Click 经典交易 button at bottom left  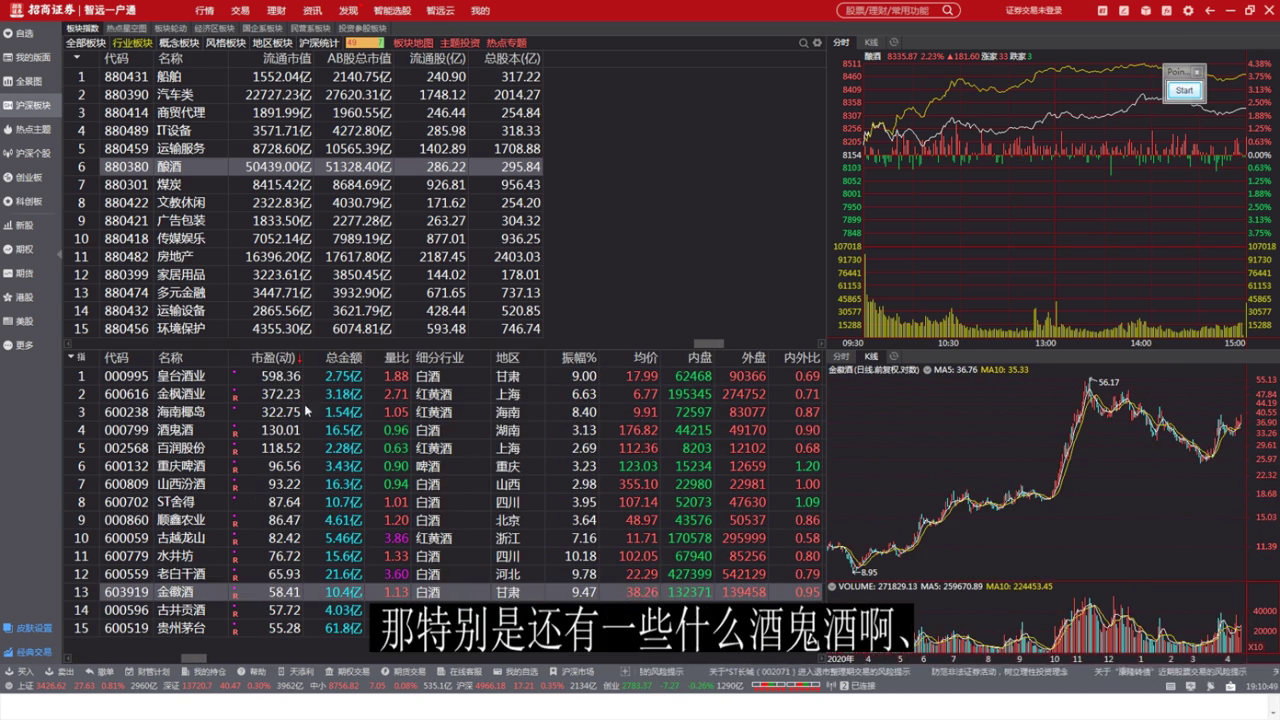28,652
